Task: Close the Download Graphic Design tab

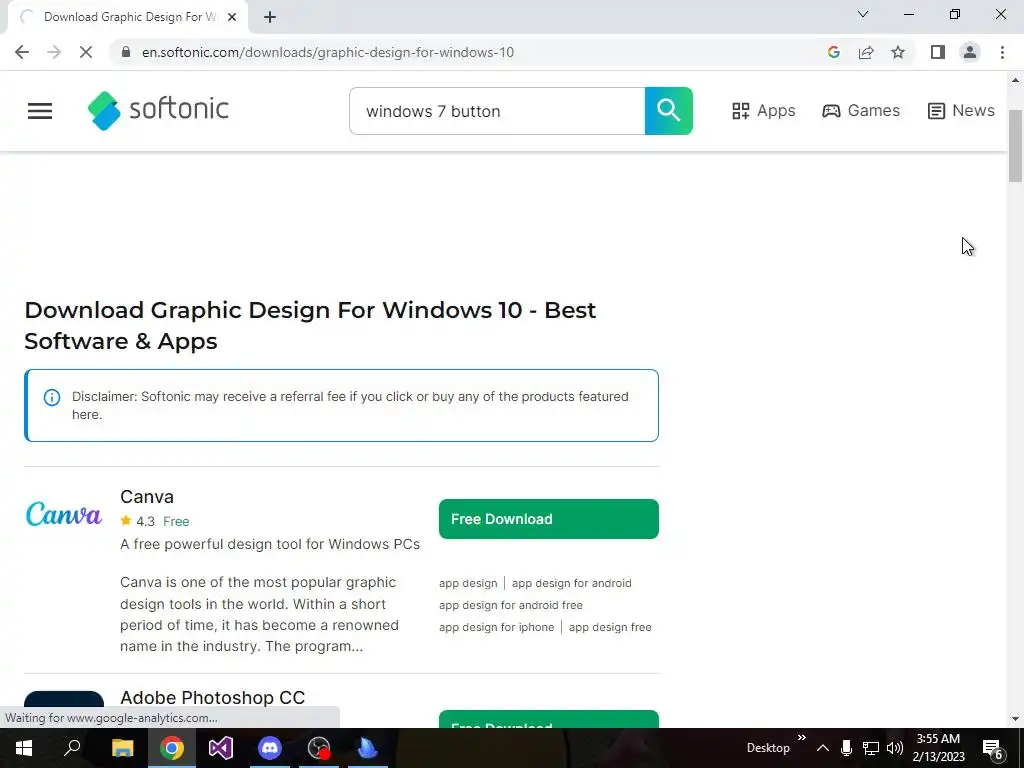Action: pos(232,17)
